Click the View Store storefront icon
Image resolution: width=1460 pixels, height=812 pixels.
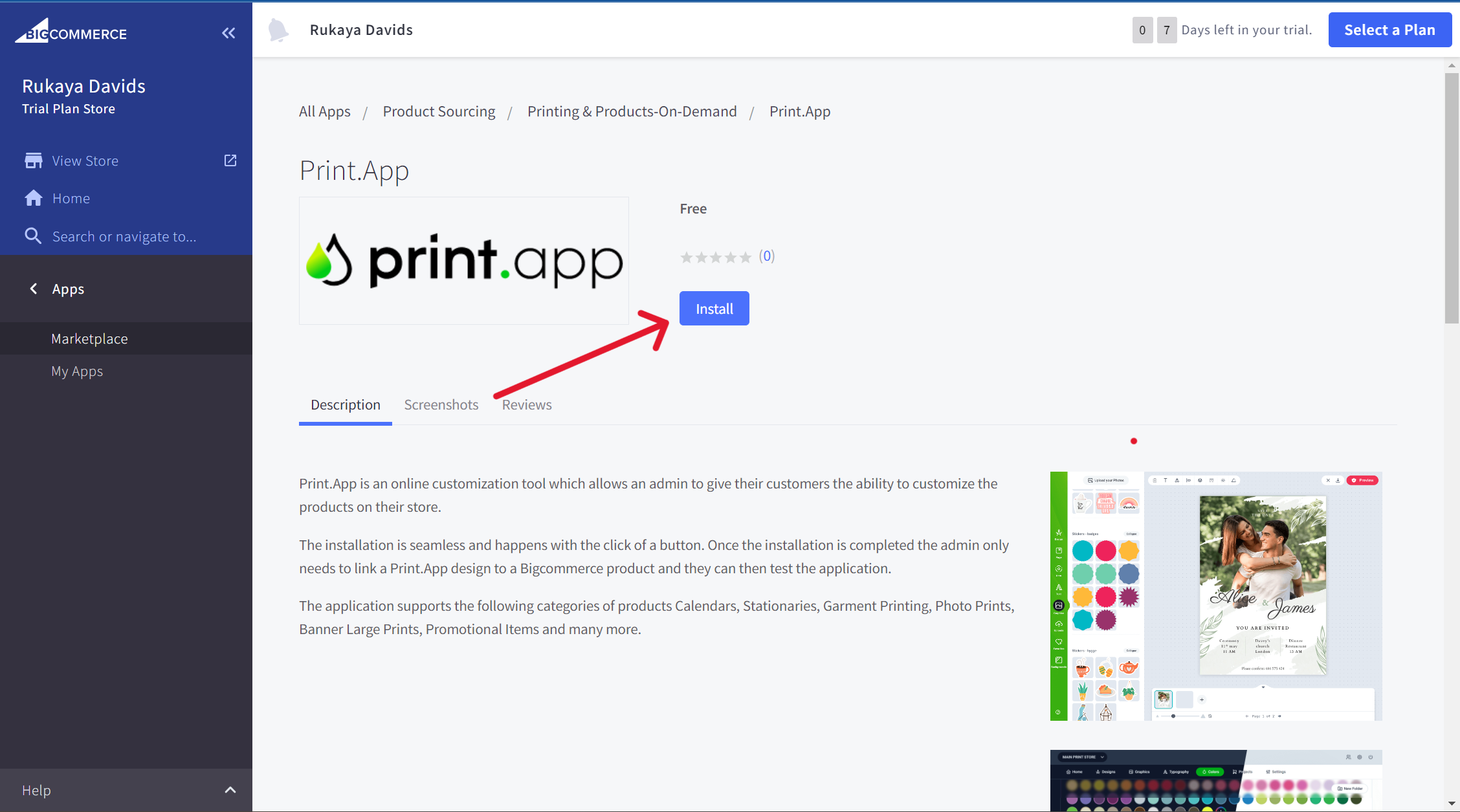coord(34,160)
